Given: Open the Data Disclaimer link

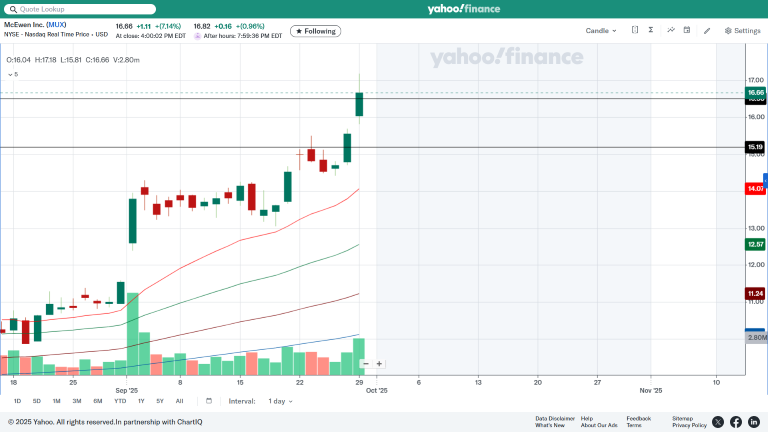Looking at the screenshot, I should pos(555,419).
